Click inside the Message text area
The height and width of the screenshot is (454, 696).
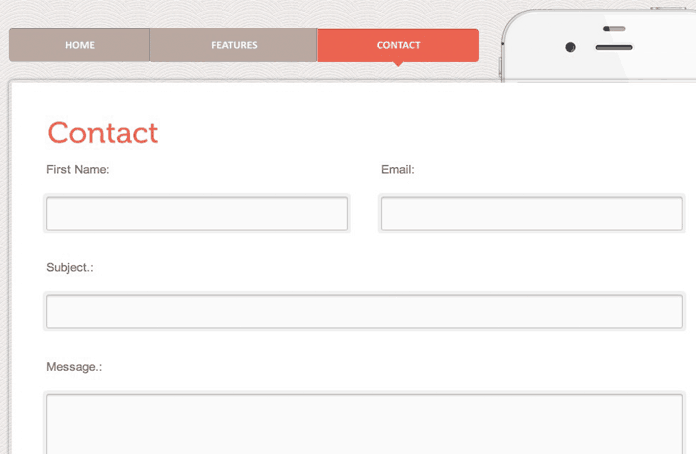[x=364, y=424]
